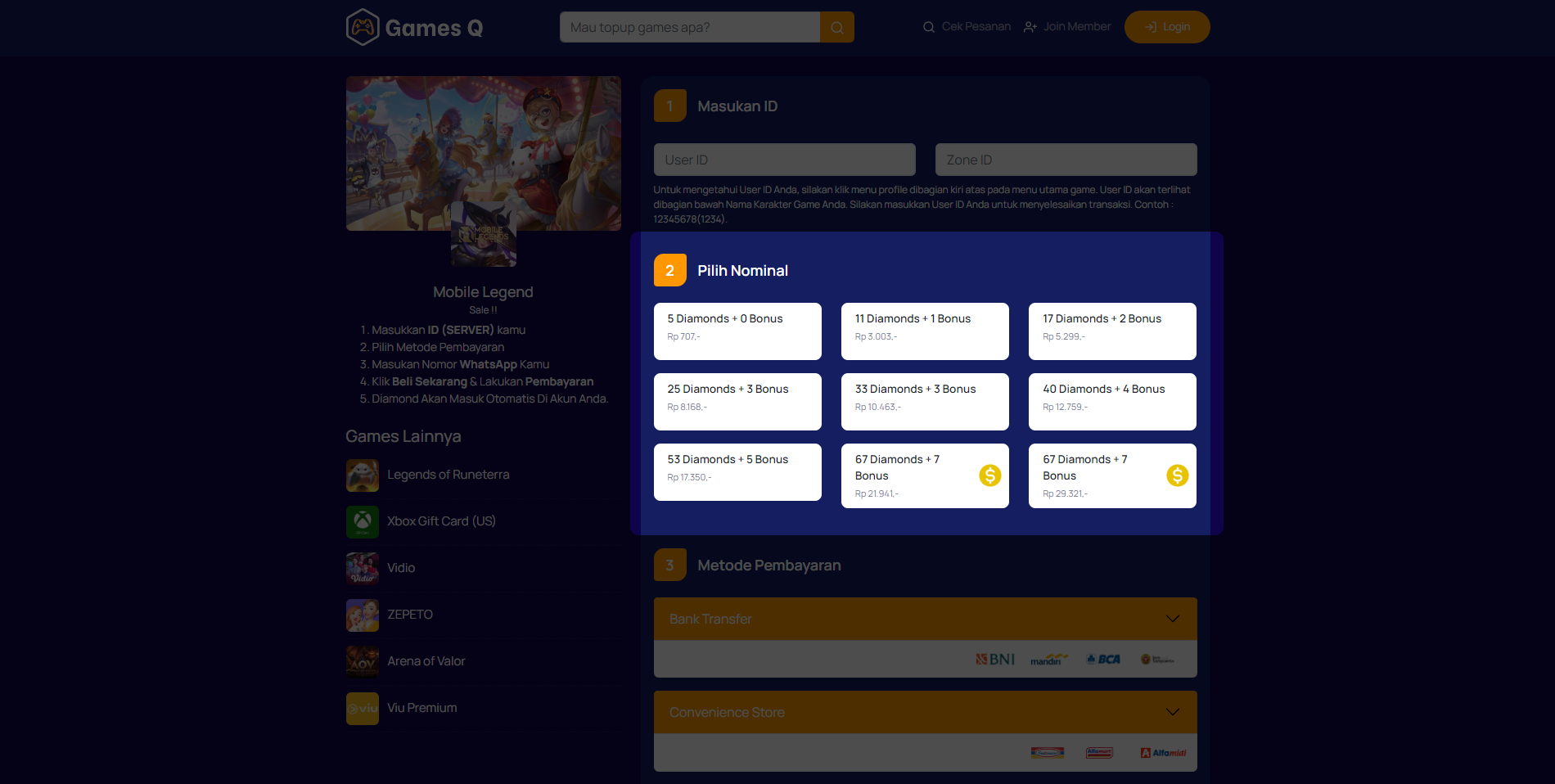This screenshot has width=1555, height=784.
Task: Select 25 Diamonds + 3 Bonus package
Action: [737, 402]
